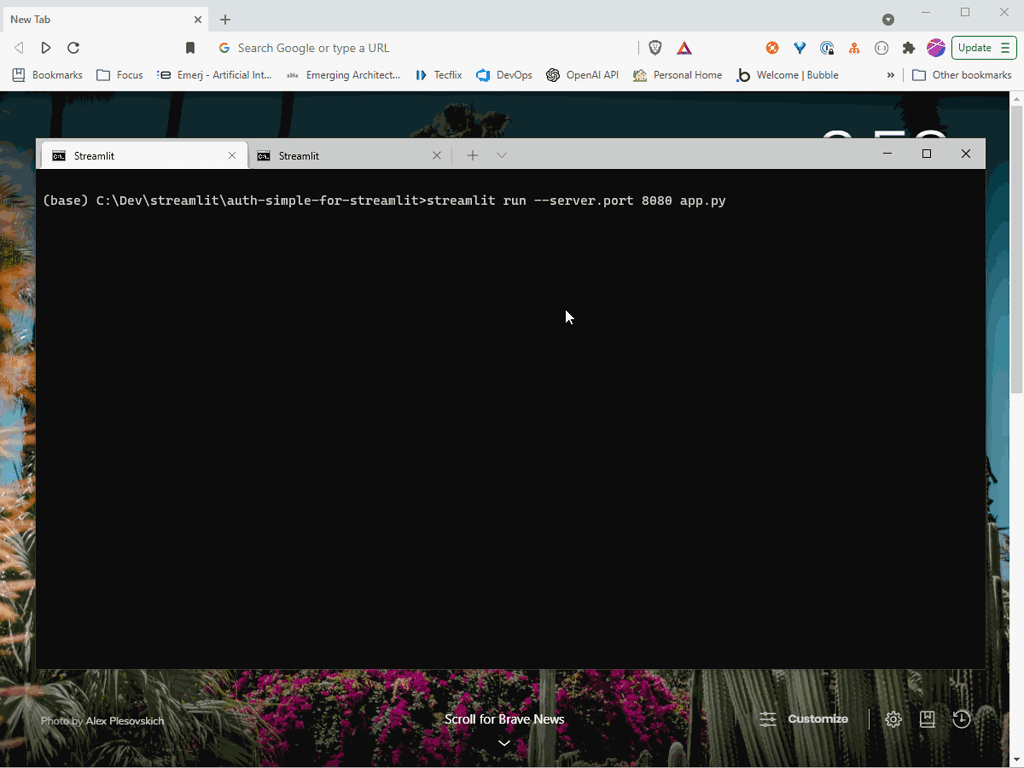Expand Brave News with the down arrow
The height and width of the screenshot is (768, 1024).
click(x=504, y=743)
